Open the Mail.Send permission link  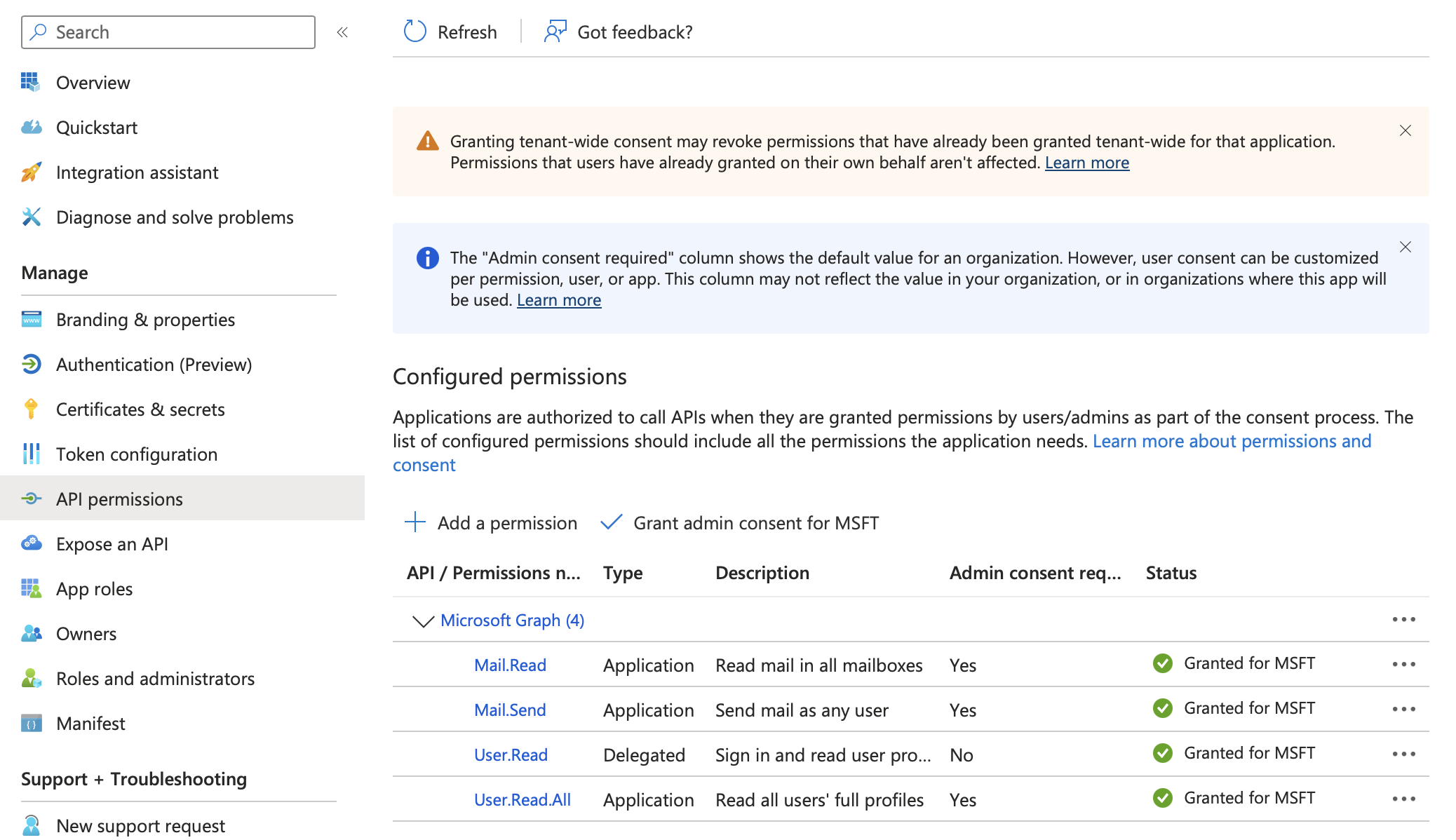[510, 710]
